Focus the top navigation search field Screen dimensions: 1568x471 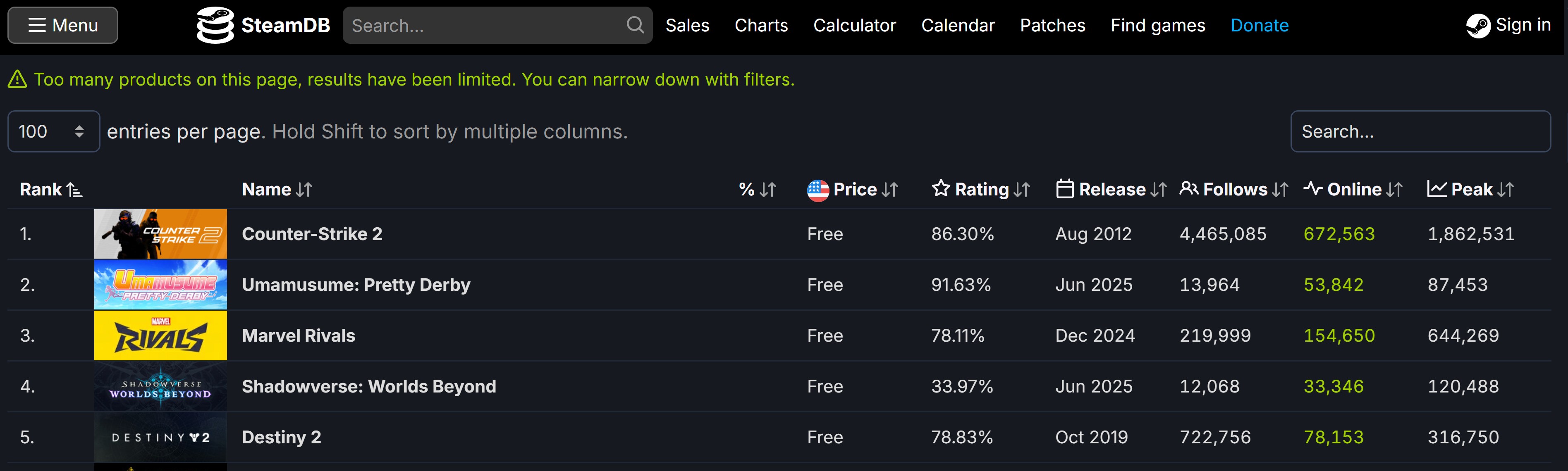(x=497, y=26)
